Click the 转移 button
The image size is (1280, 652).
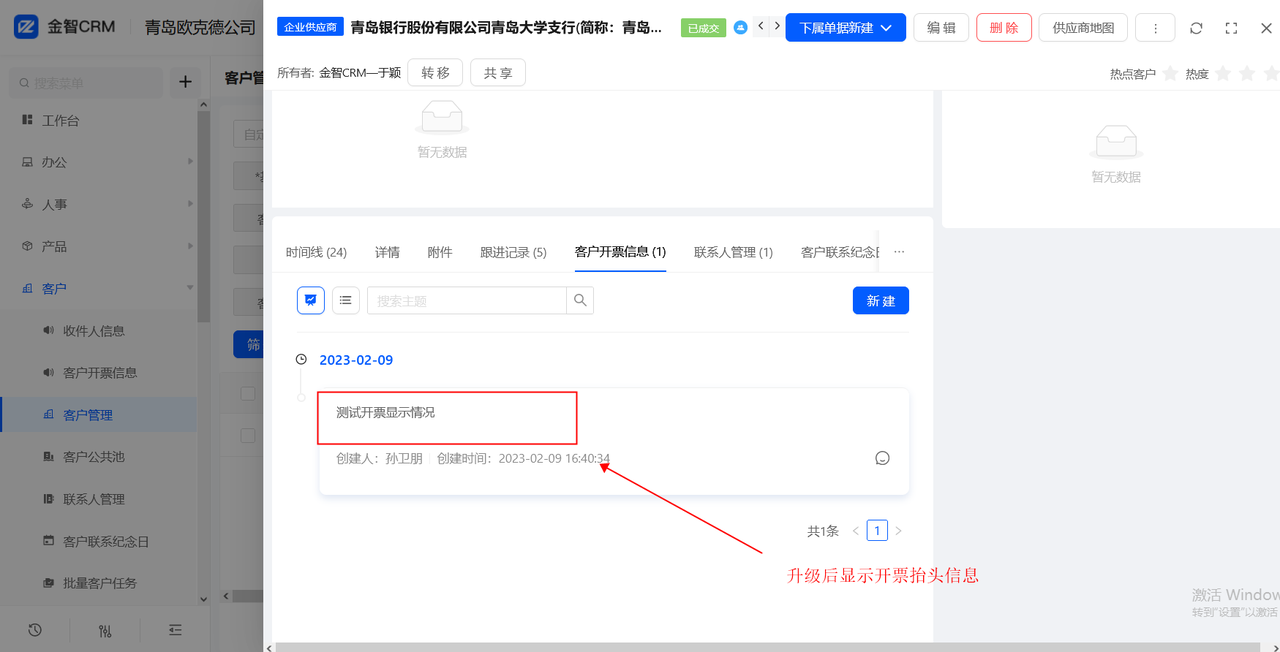point(435,73)
